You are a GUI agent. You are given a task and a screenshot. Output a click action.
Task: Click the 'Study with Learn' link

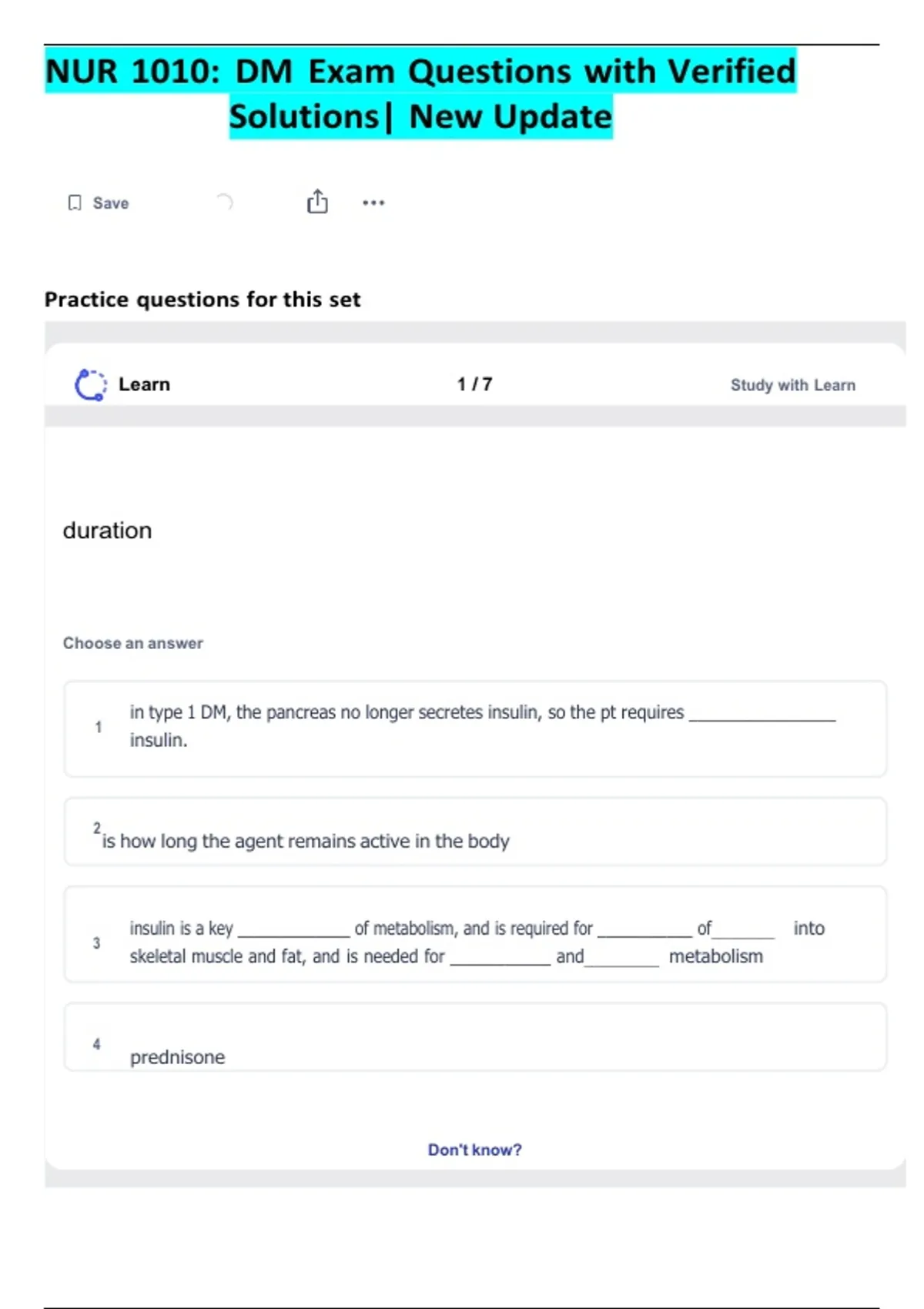pos(792,385)
